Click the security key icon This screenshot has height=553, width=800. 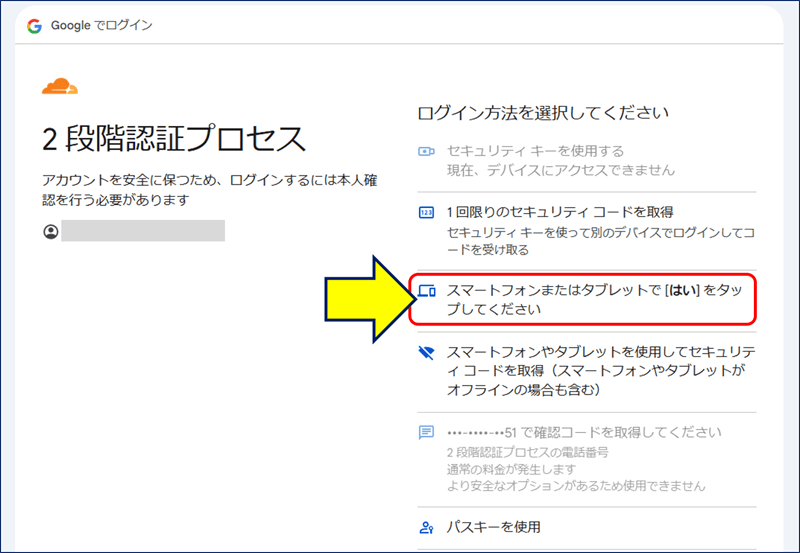click(426, 151)
